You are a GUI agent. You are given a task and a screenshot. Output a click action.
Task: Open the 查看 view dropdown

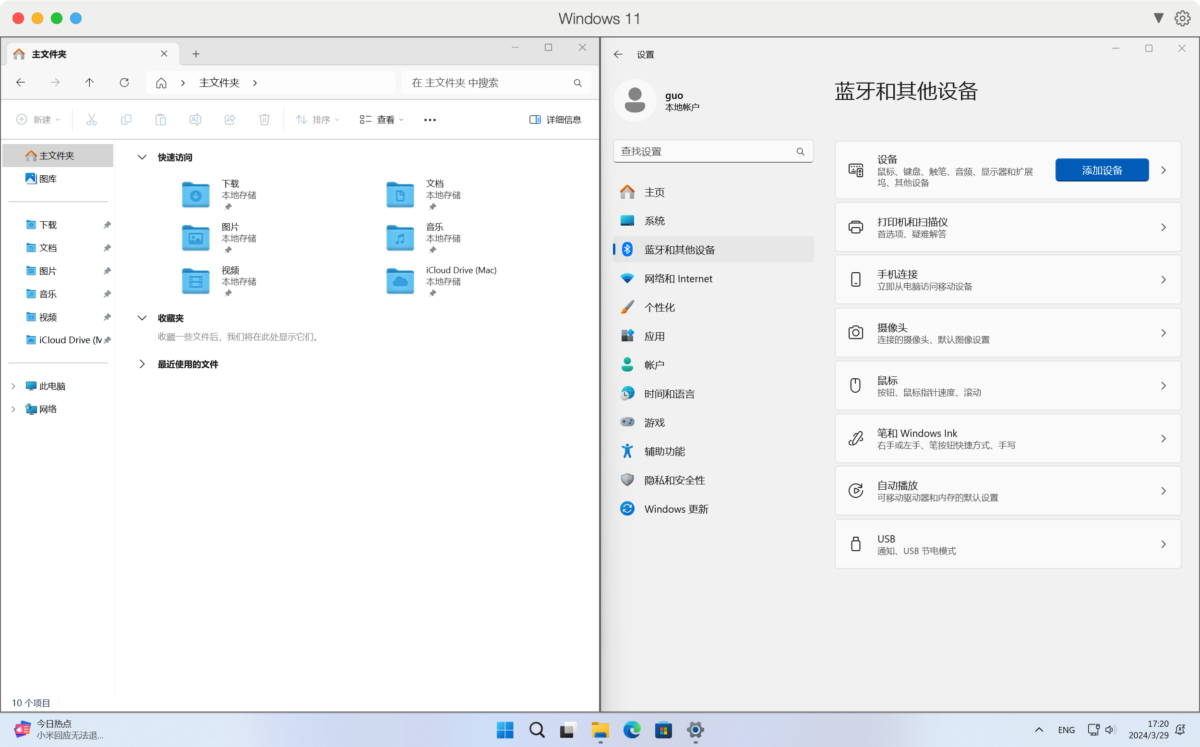coord(382,120)
